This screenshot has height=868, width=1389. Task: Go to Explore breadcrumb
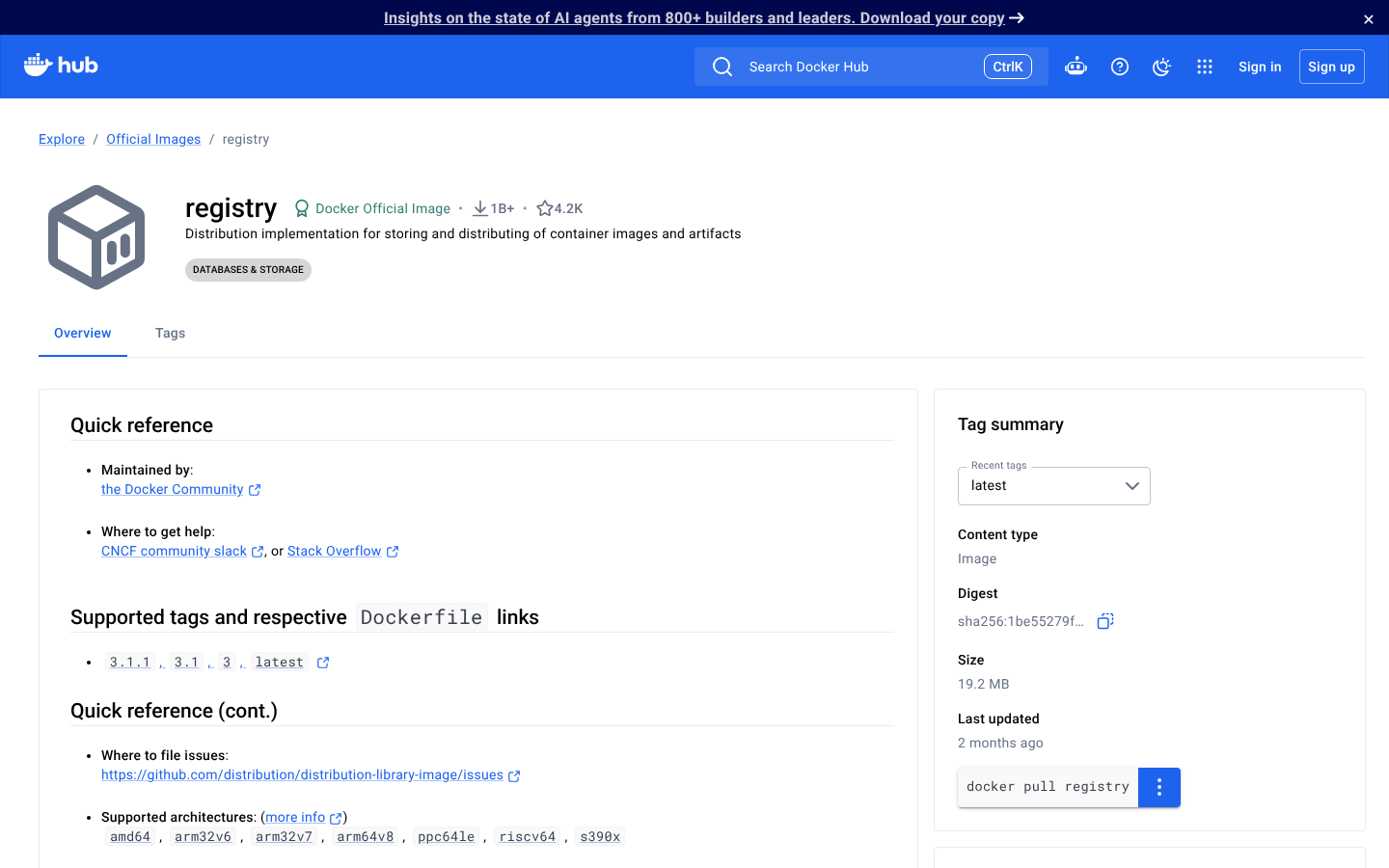point(62,139)
